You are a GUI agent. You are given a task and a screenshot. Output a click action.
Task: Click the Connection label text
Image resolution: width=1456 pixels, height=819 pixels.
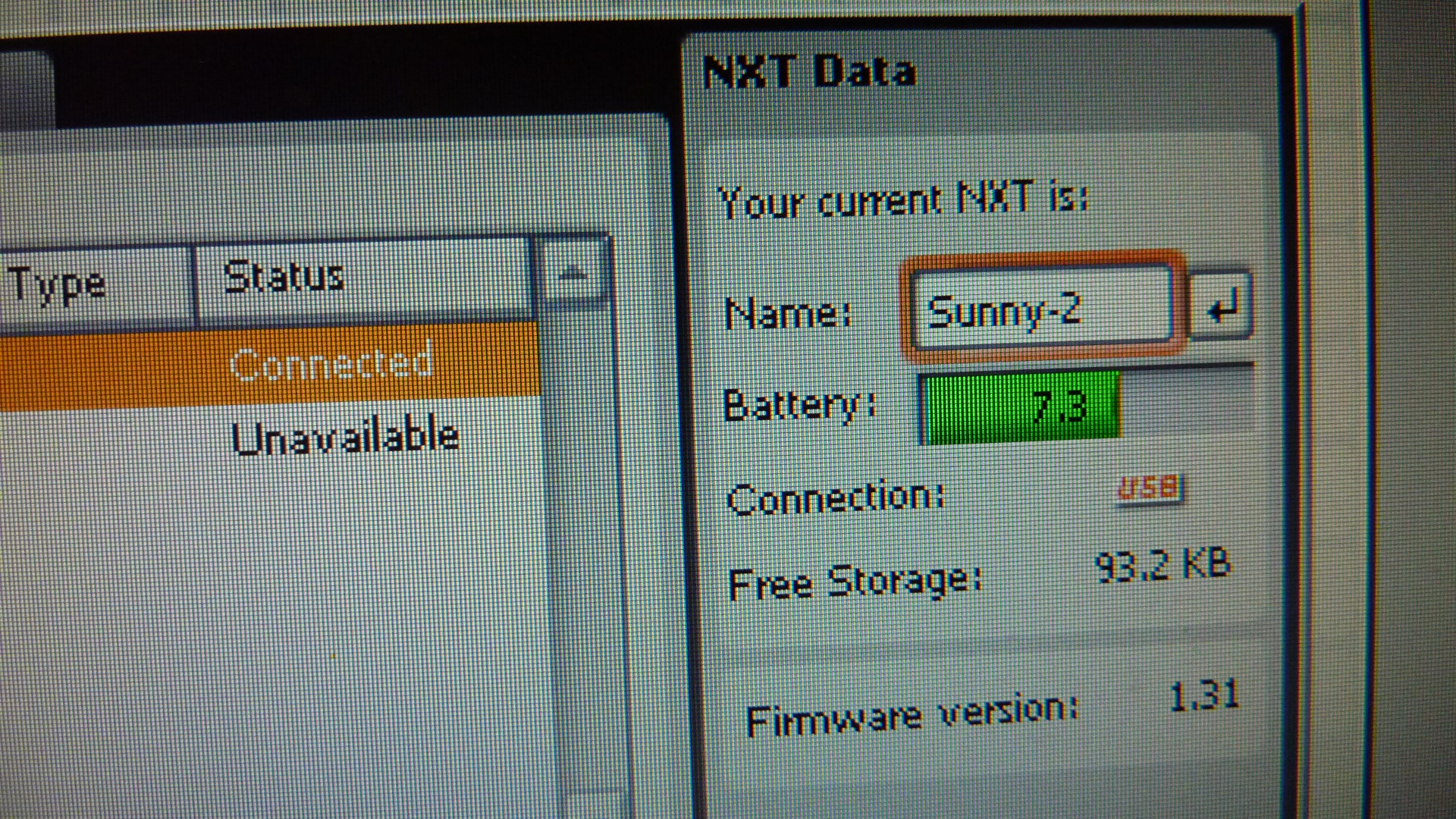tap(835, 497)
